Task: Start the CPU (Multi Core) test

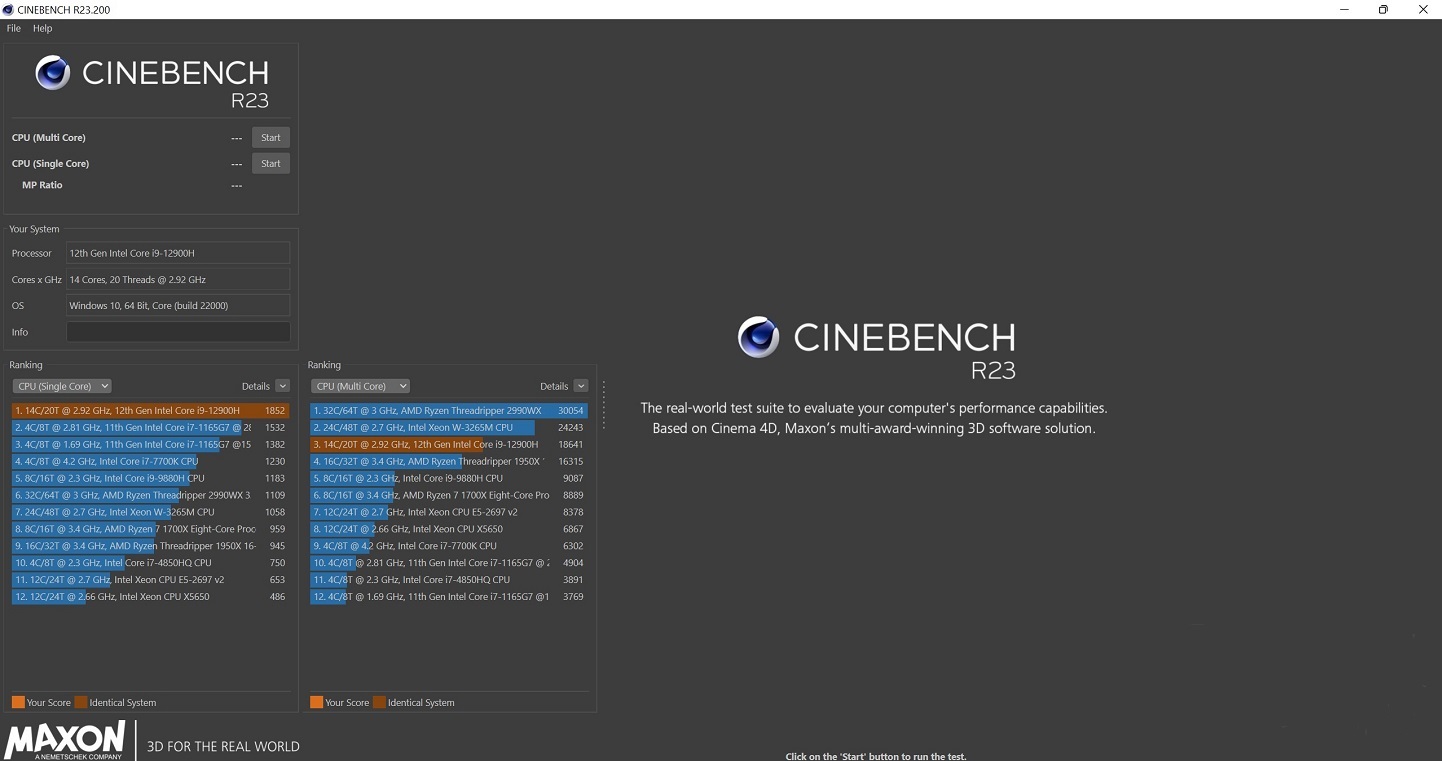Action: [x=270, y=138]
